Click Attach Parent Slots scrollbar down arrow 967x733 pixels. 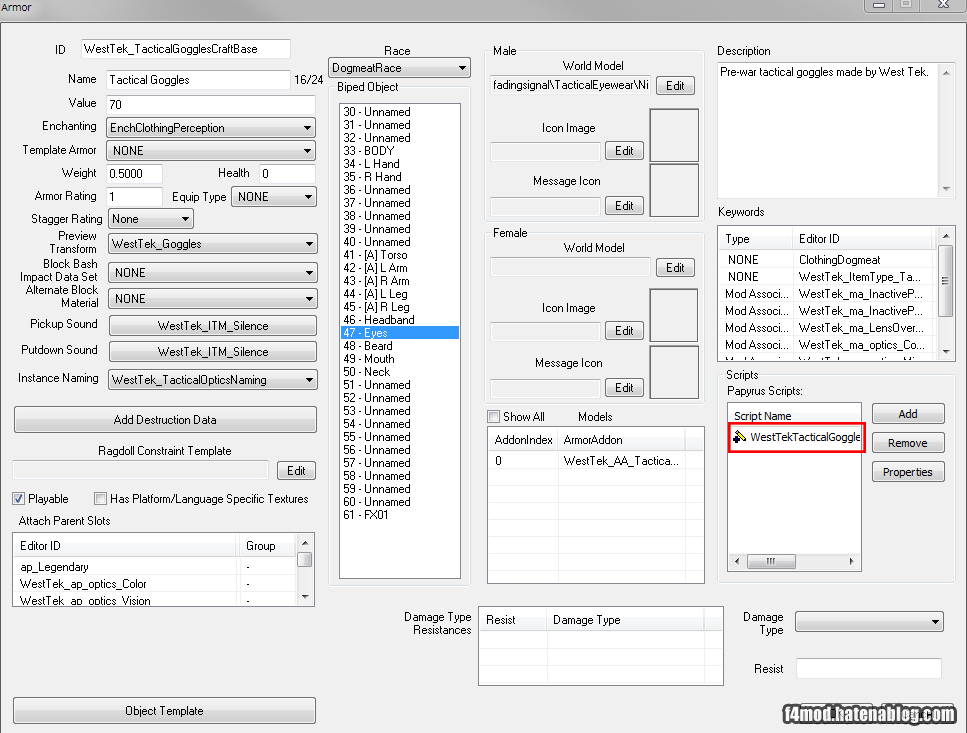[x=305, y=597]
